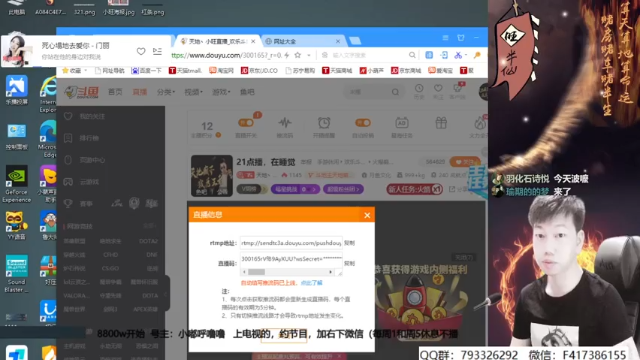Click the 福星挑战 purple button

coord(295,189)
